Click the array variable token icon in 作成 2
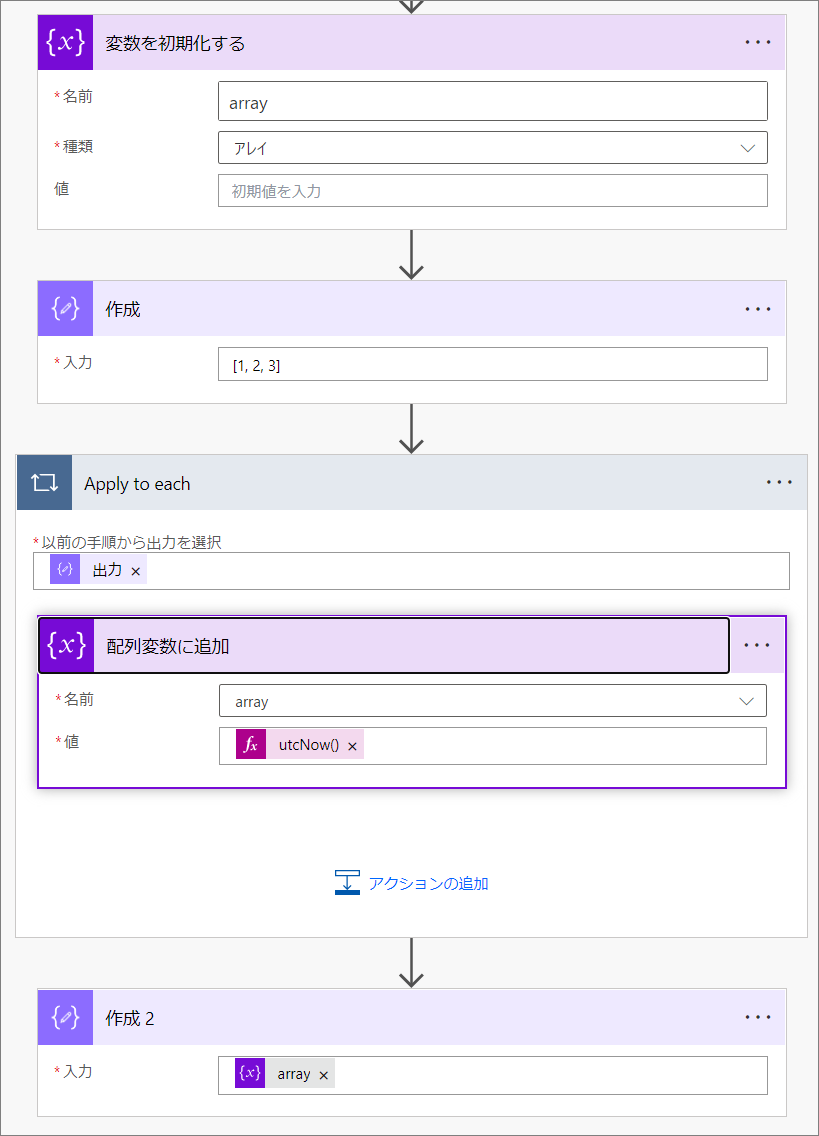The image size is (819, 1136). tap(250, 1073)
